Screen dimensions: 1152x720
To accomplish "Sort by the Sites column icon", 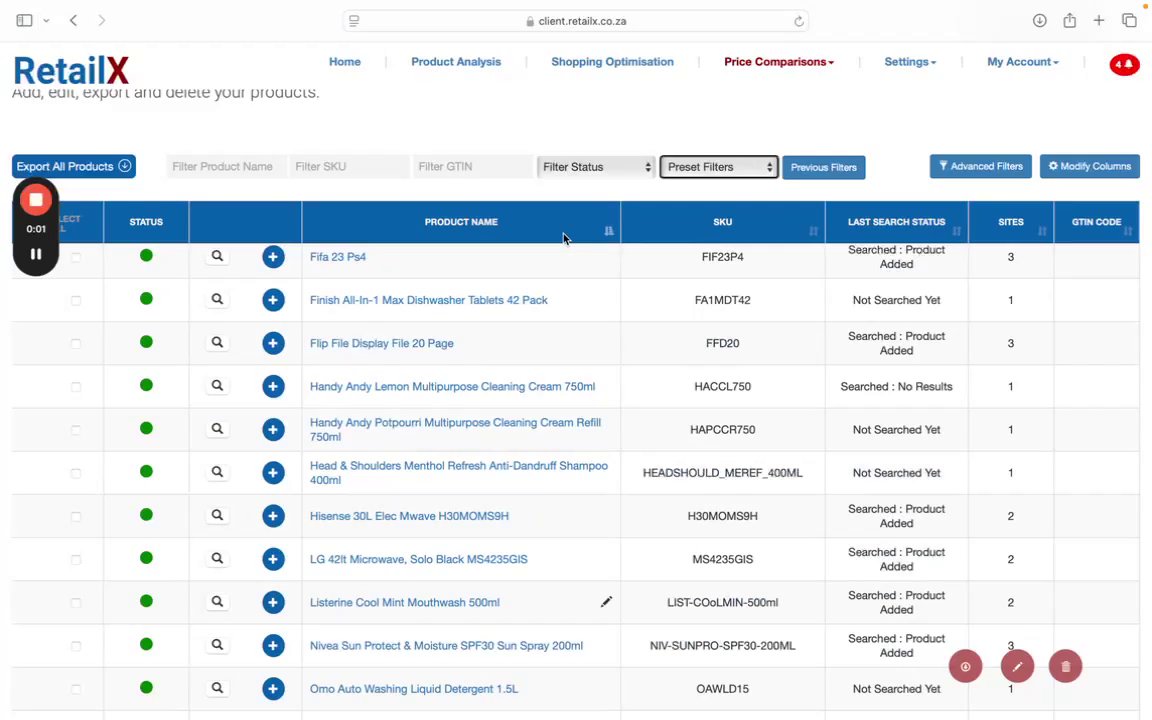I will coord(1042,231).
